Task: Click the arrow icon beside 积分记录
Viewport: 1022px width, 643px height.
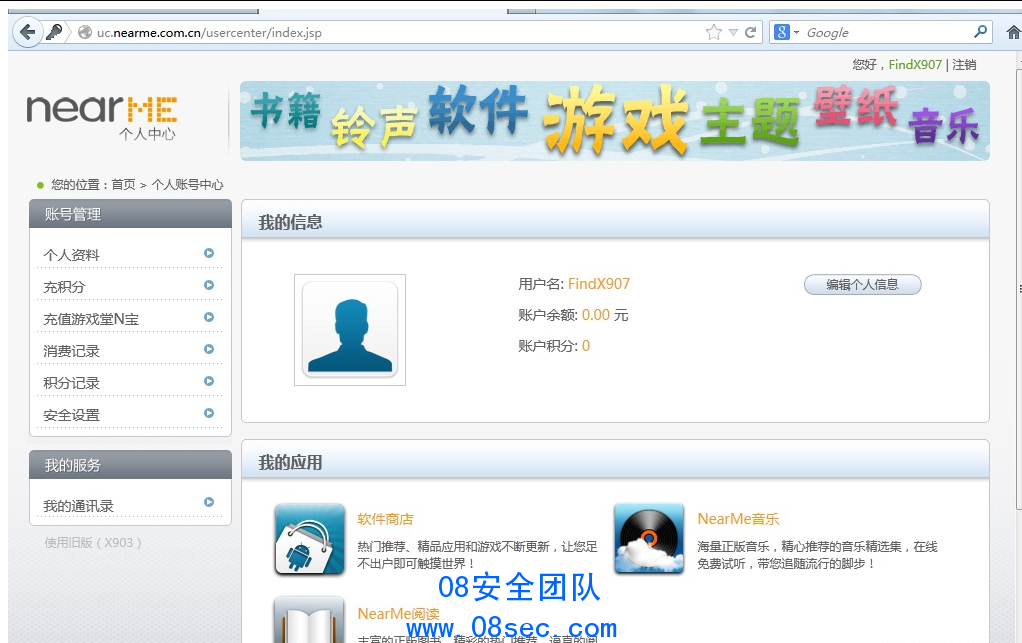Action: pyautogui.click(x=209, y=380)
